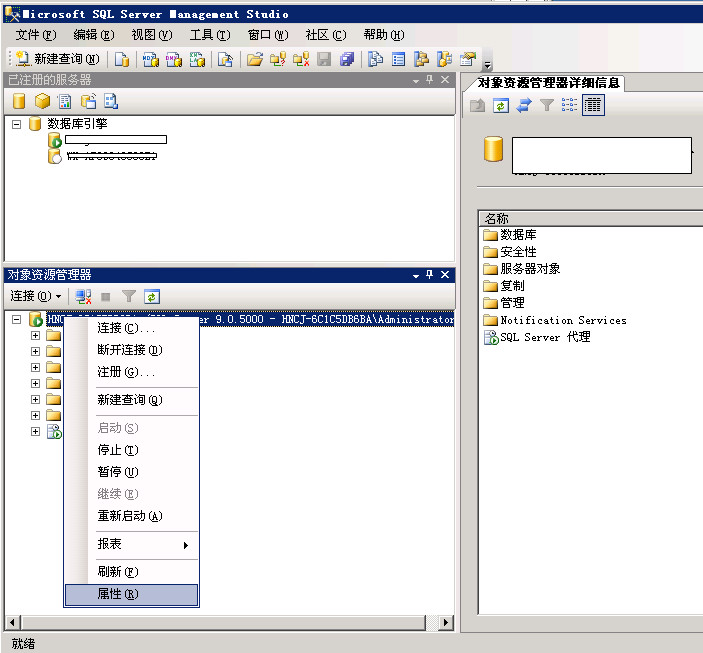Switch details pane to report details view
This screenshot has width=703, height=653.
click(593, 105)
